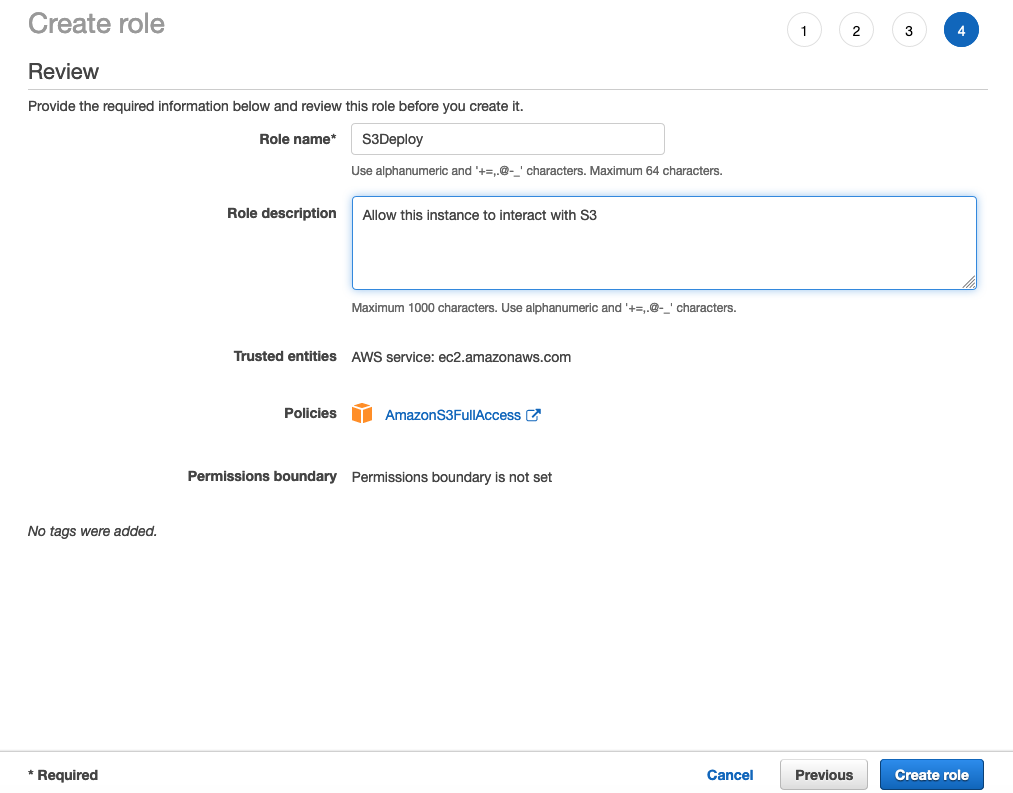Click the '* Required' footnote
Viewport: 1013px width, 793px height.
pos(63,775)
